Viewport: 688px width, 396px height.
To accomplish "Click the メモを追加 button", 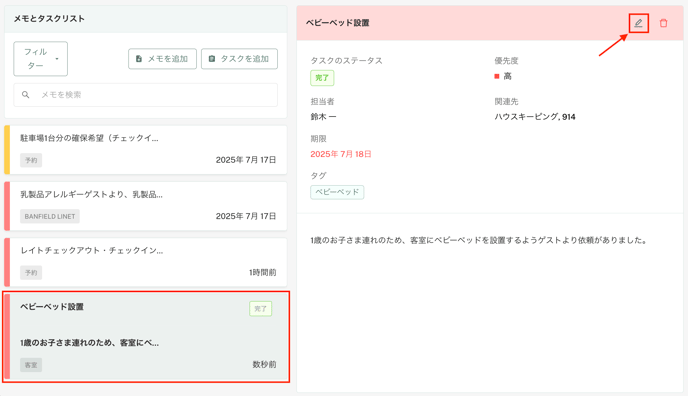I will (162, 59).
